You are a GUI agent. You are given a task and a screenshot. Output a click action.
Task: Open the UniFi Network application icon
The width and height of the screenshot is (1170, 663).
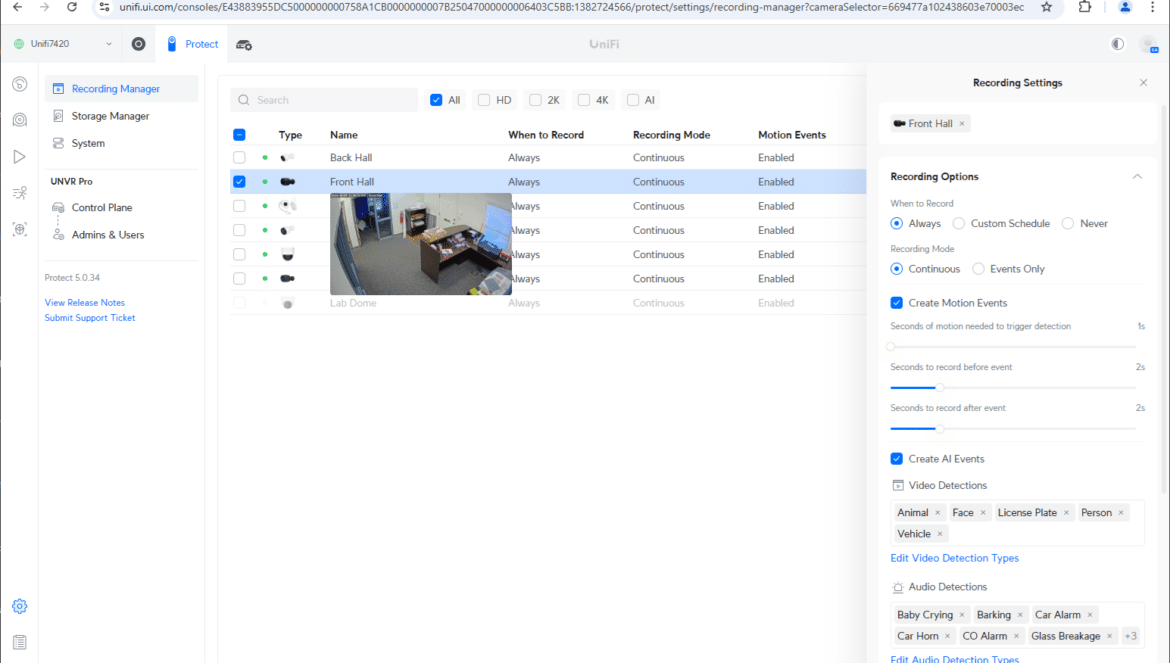click(x=139, y=44)
